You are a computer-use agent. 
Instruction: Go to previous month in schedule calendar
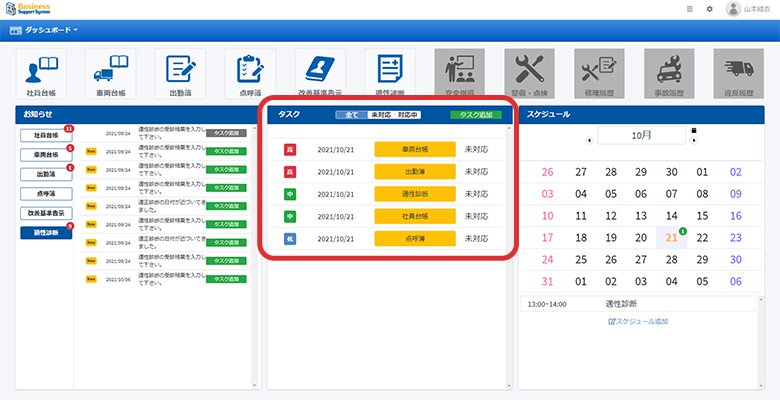588,139
